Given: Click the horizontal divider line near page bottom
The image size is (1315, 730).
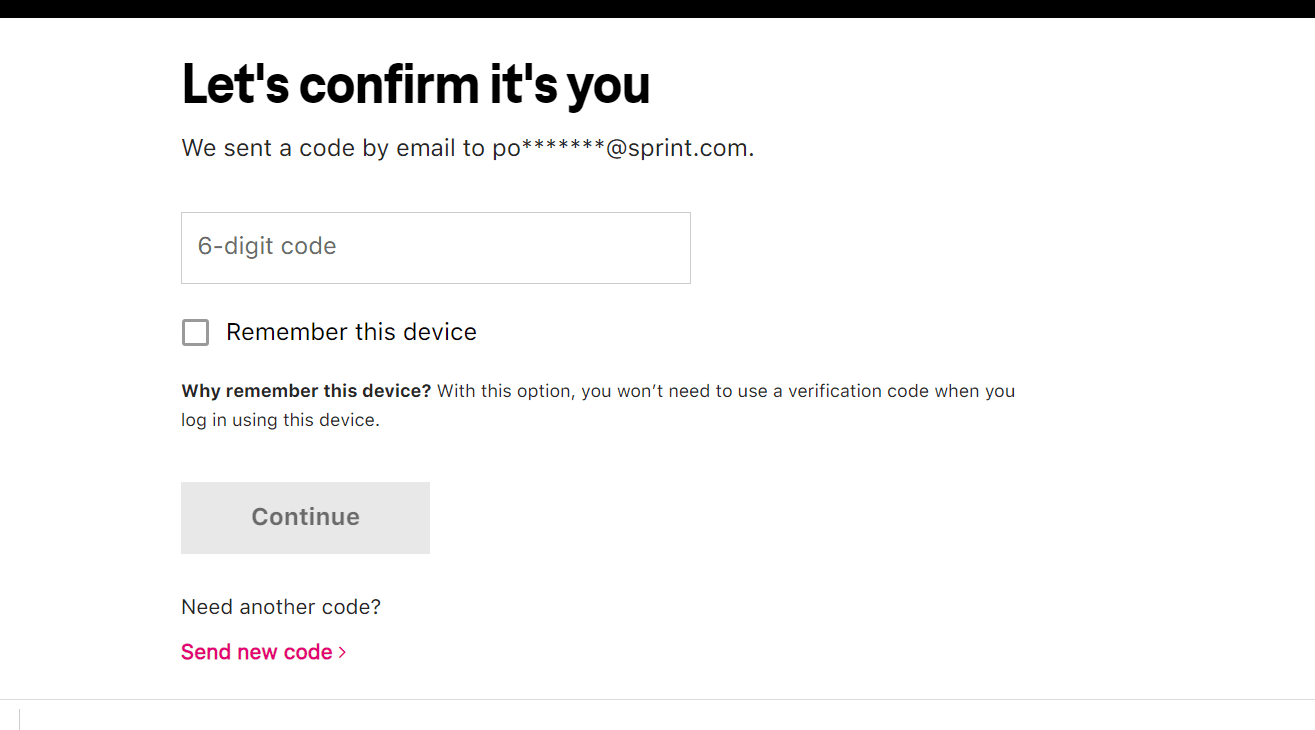Looking at the screenshot, I should point(657,699).
